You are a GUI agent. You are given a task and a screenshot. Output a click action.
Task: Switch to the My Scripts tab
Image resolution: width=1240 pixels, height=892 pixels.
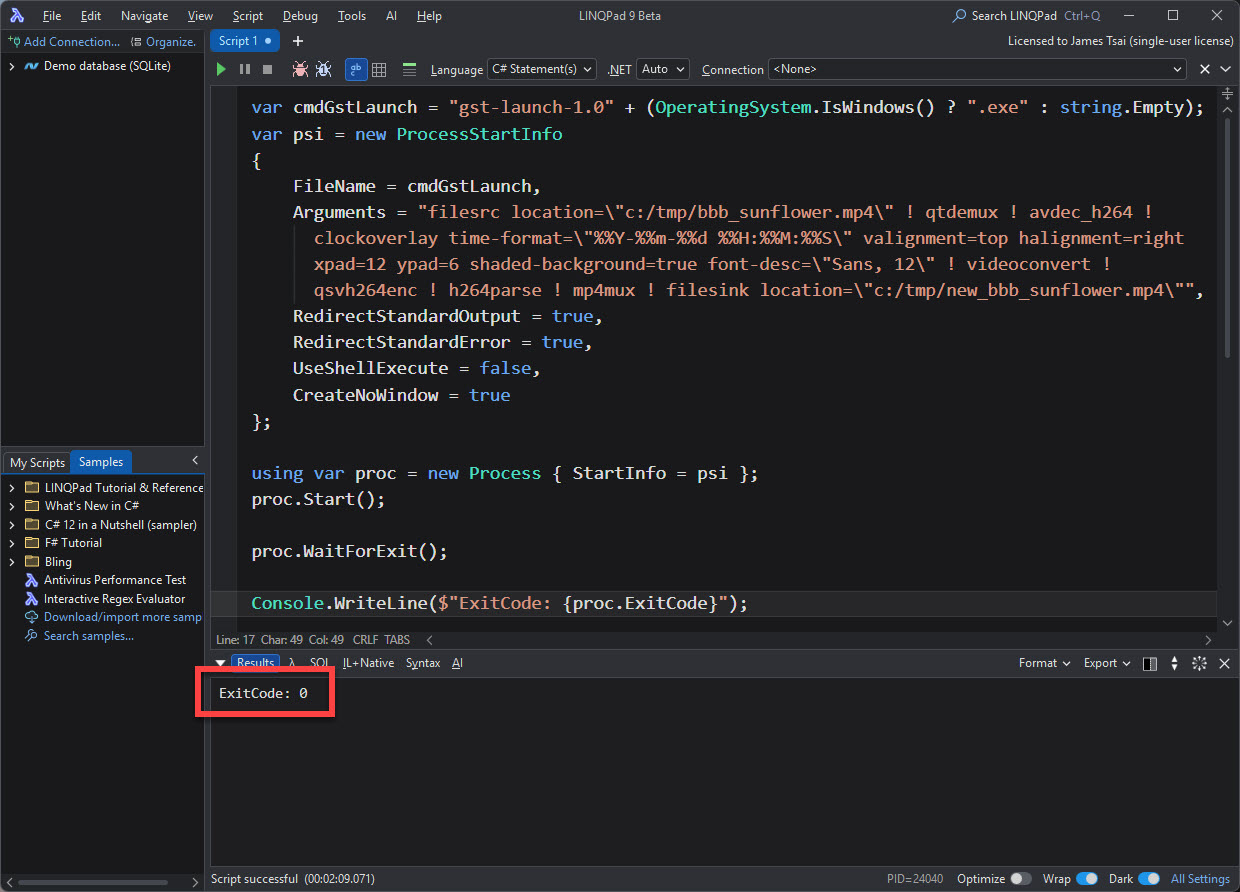pyautogui.click(x=37, y=462)
